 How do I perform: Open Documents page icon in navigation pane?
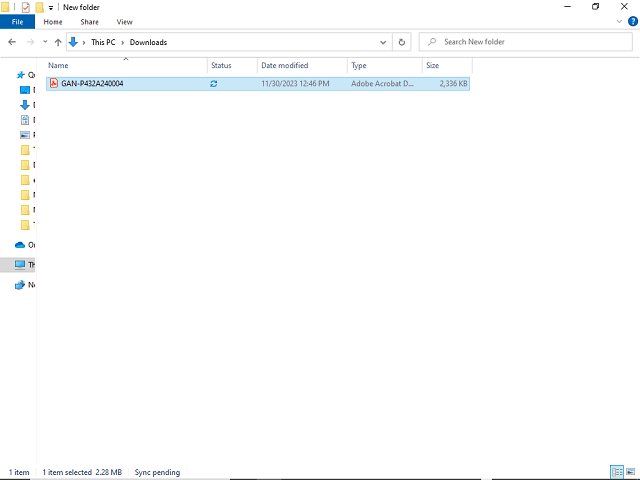(x=25, y=120)
